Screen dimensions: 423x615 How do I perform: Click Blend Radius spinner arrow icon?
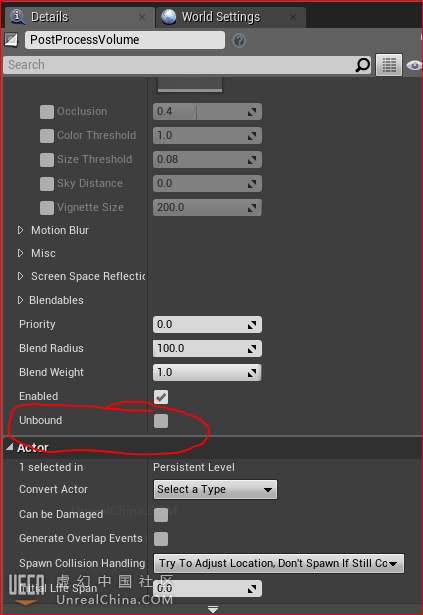[x=252, y=349]
